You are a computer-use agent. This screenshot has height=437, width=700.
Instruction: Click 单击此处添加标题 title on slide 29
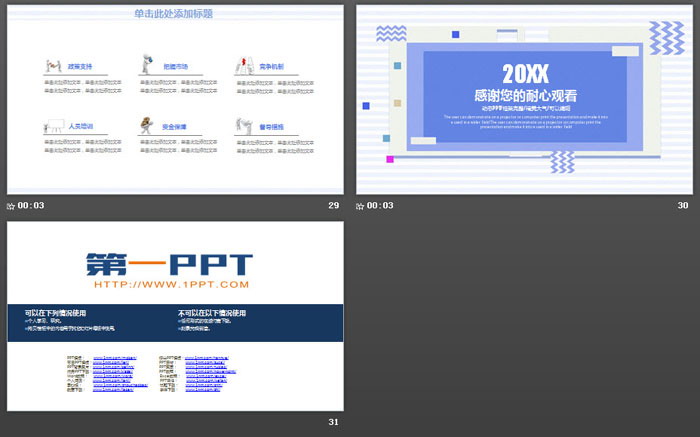point(173,14)
